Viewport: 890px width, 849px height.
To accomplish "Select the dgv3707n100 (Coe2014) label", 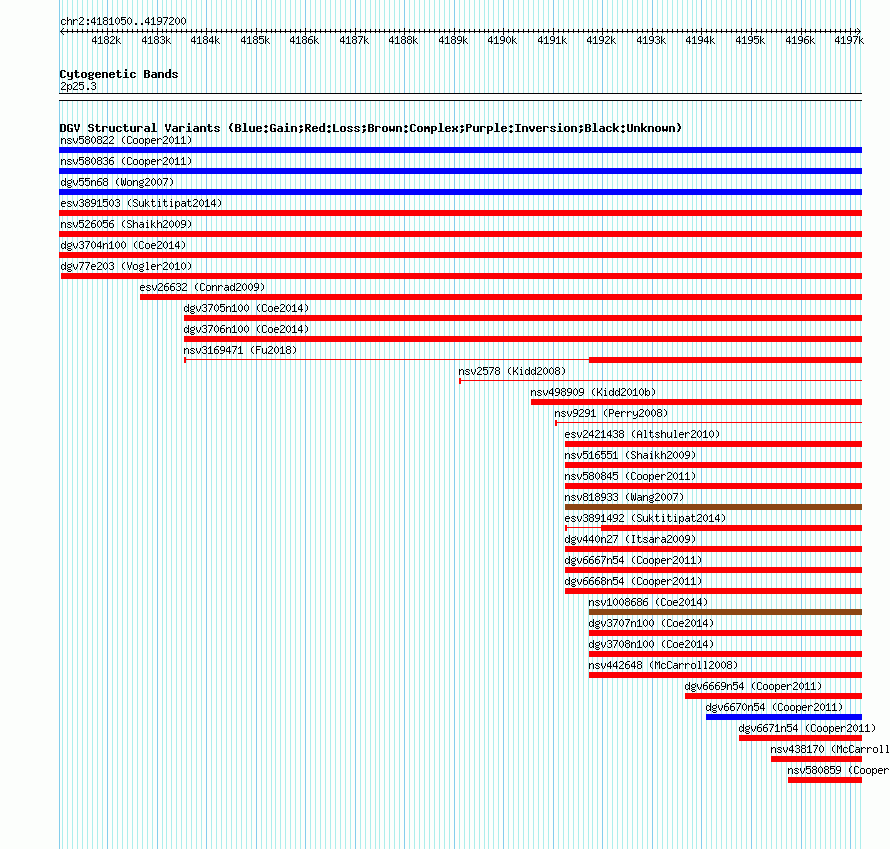I will pos(651,623).
